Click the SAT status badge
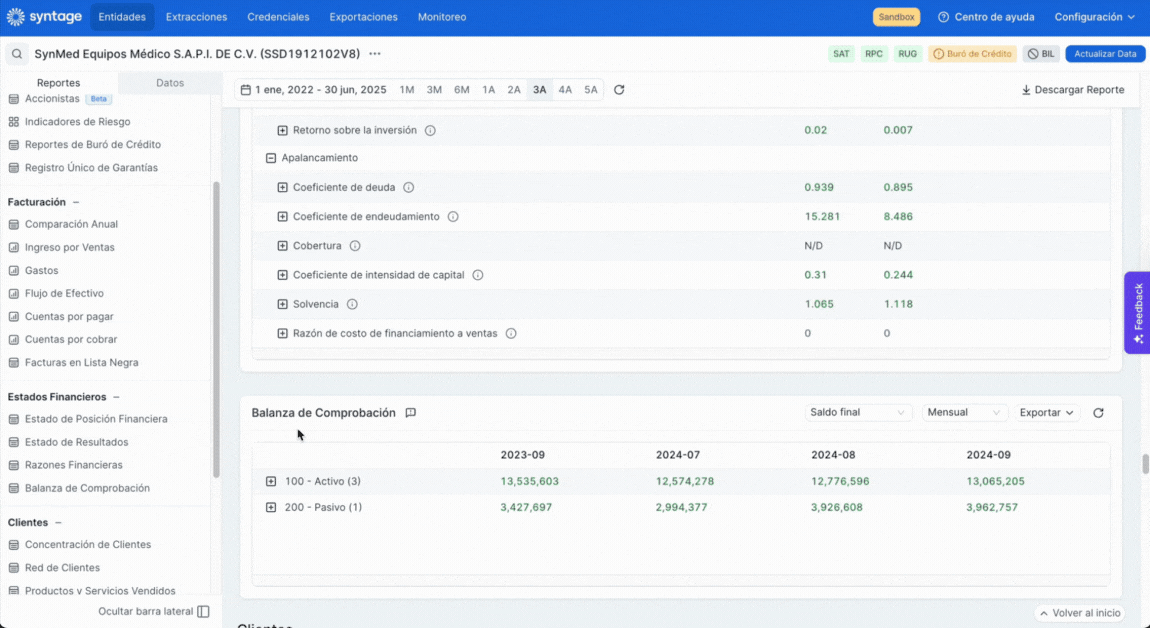 coord(841,54)
